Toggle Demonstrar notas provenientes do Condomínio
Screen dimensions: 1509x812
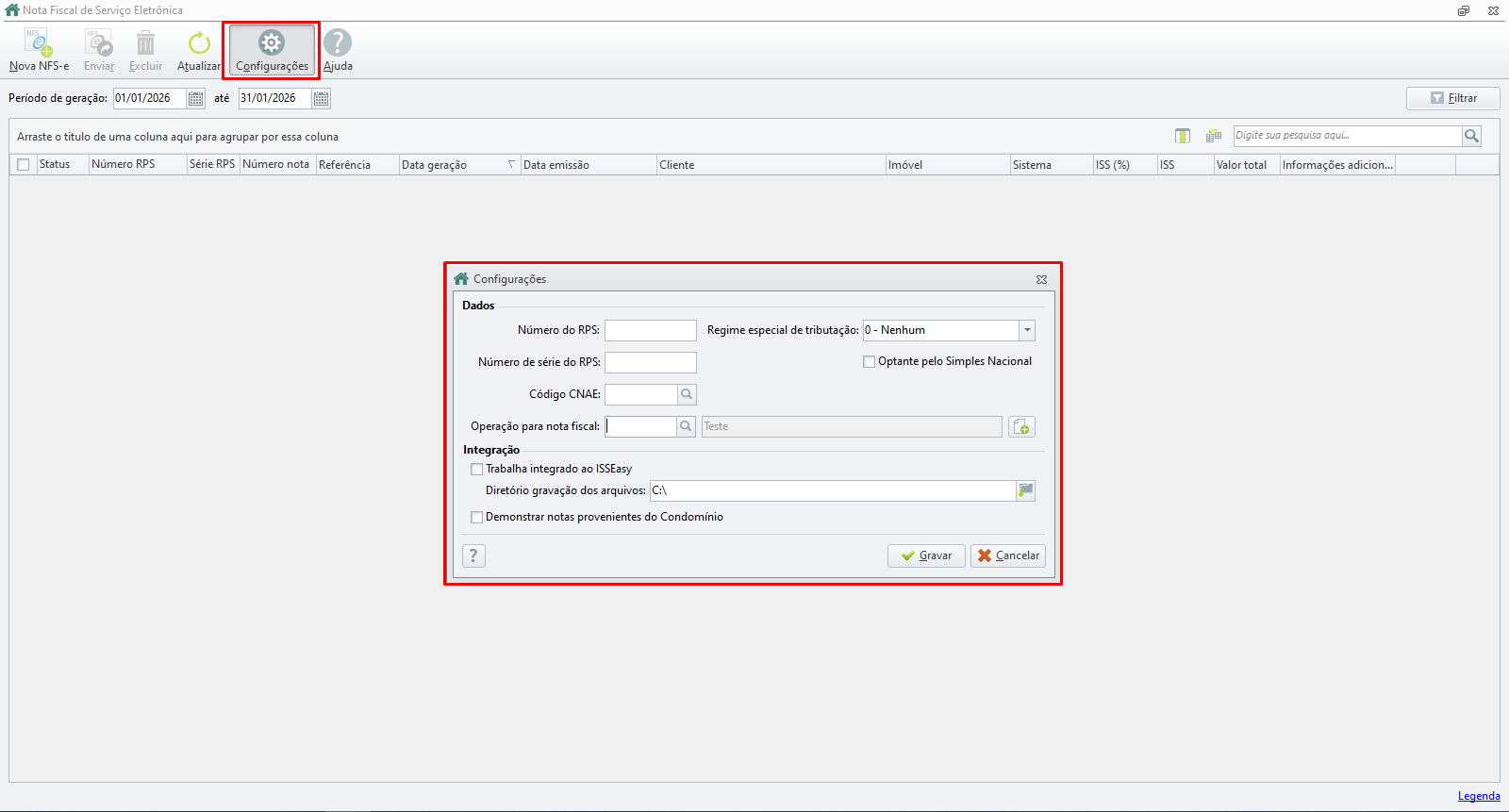[476, 517]
